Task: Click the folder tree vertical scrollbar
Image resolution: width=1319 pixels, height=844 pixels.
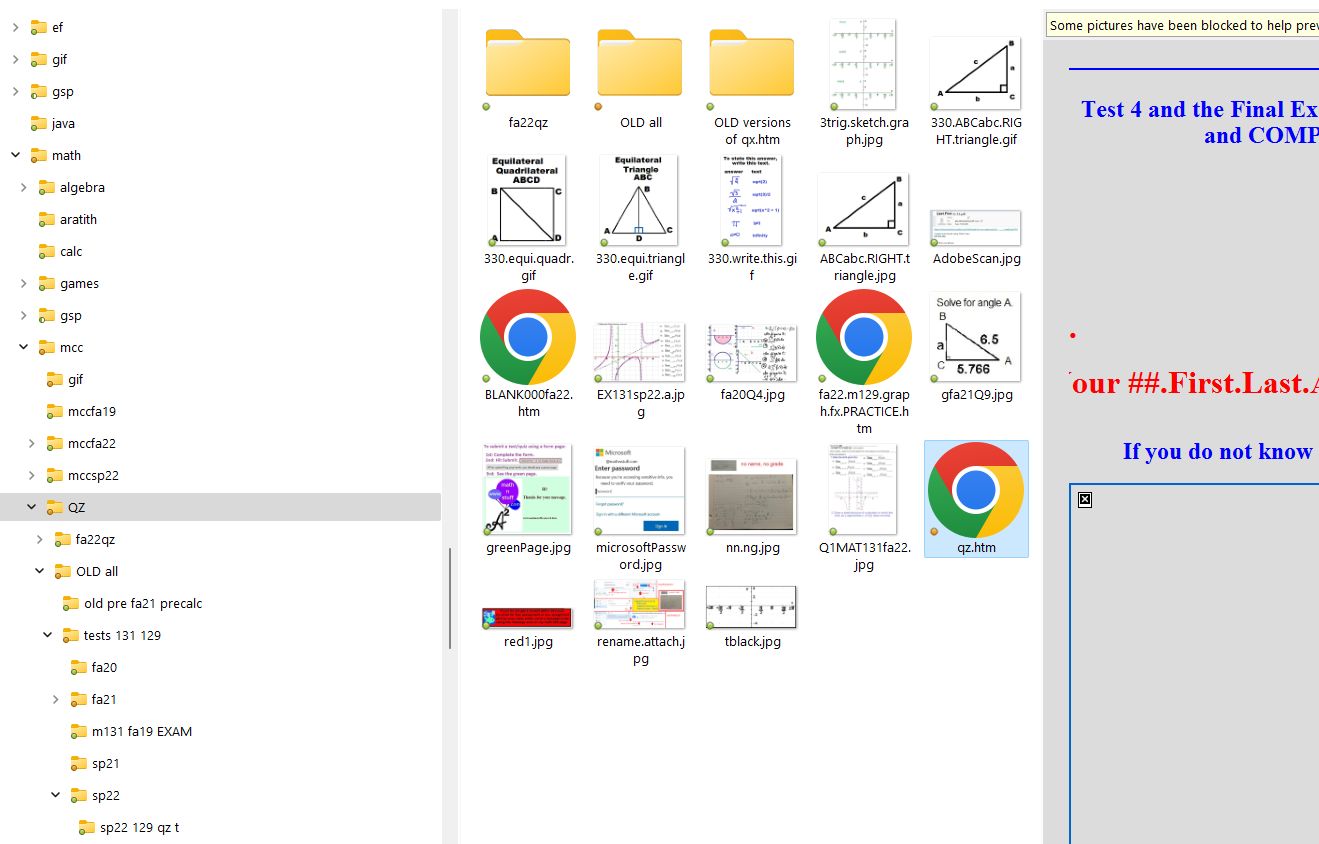Action: point(450,597)
